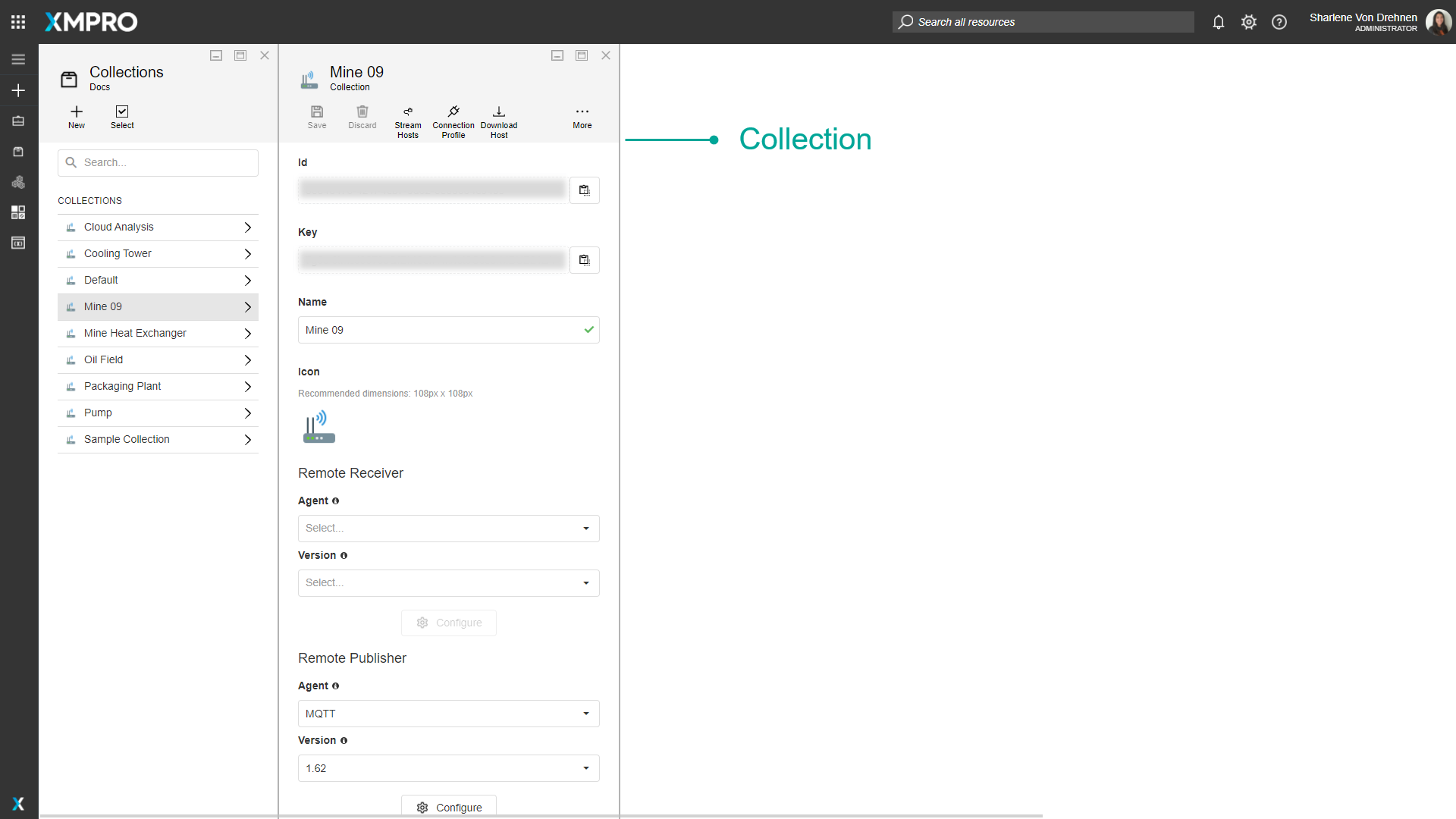This screenshot has width=1456, height=819.
Task: Click the notifications bell icon
Action: pyautogui.click(x=1218, y=22)
